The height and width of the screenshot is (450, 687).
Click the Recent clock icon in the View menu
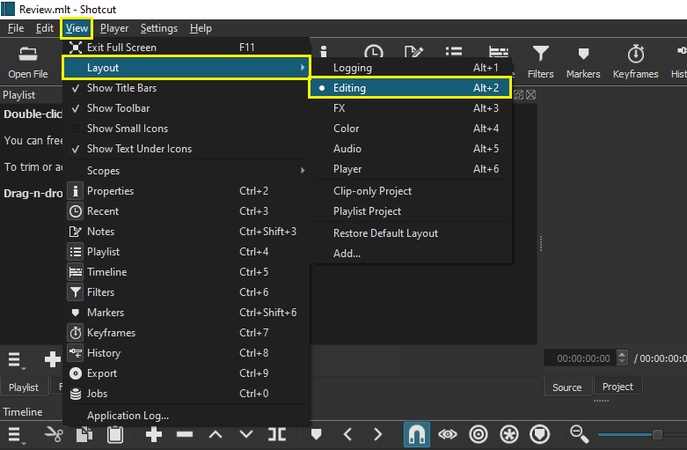(75, 211)
